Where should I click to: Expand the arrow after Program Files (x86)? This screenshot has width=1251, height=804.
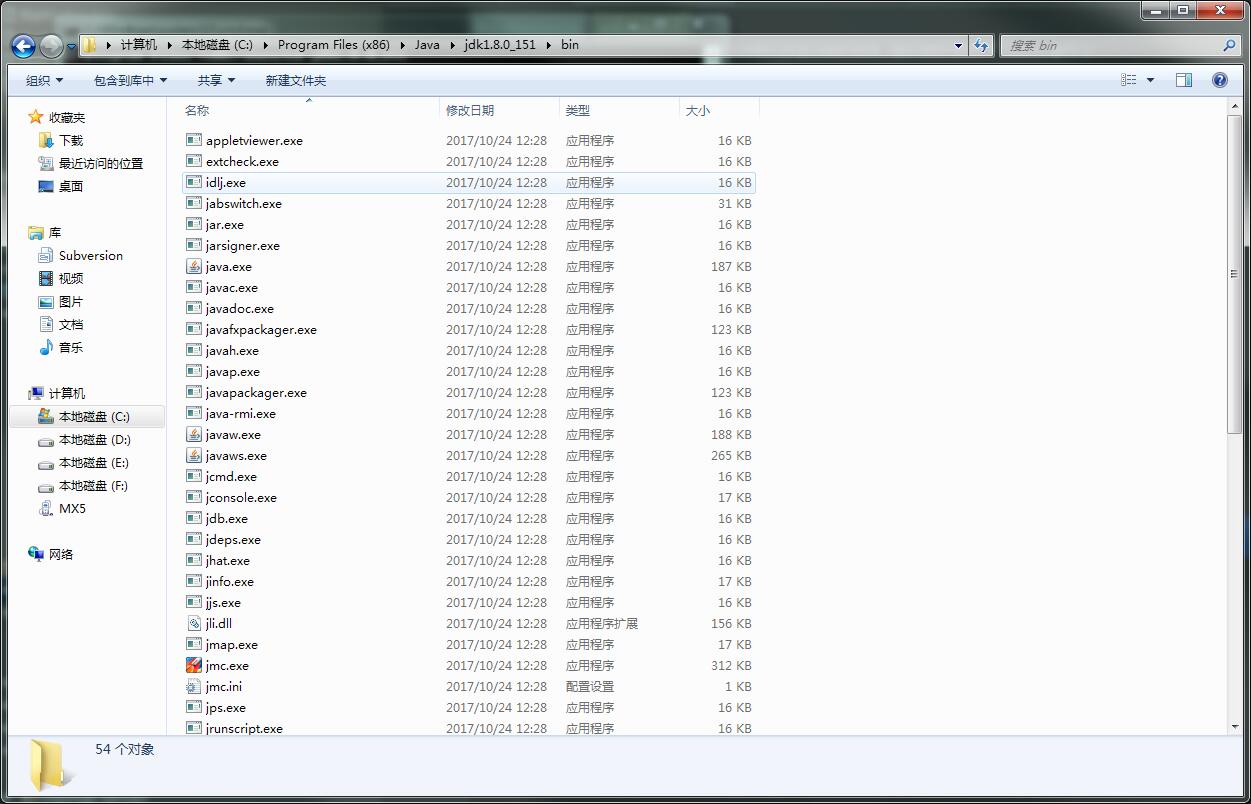(402, 45)
